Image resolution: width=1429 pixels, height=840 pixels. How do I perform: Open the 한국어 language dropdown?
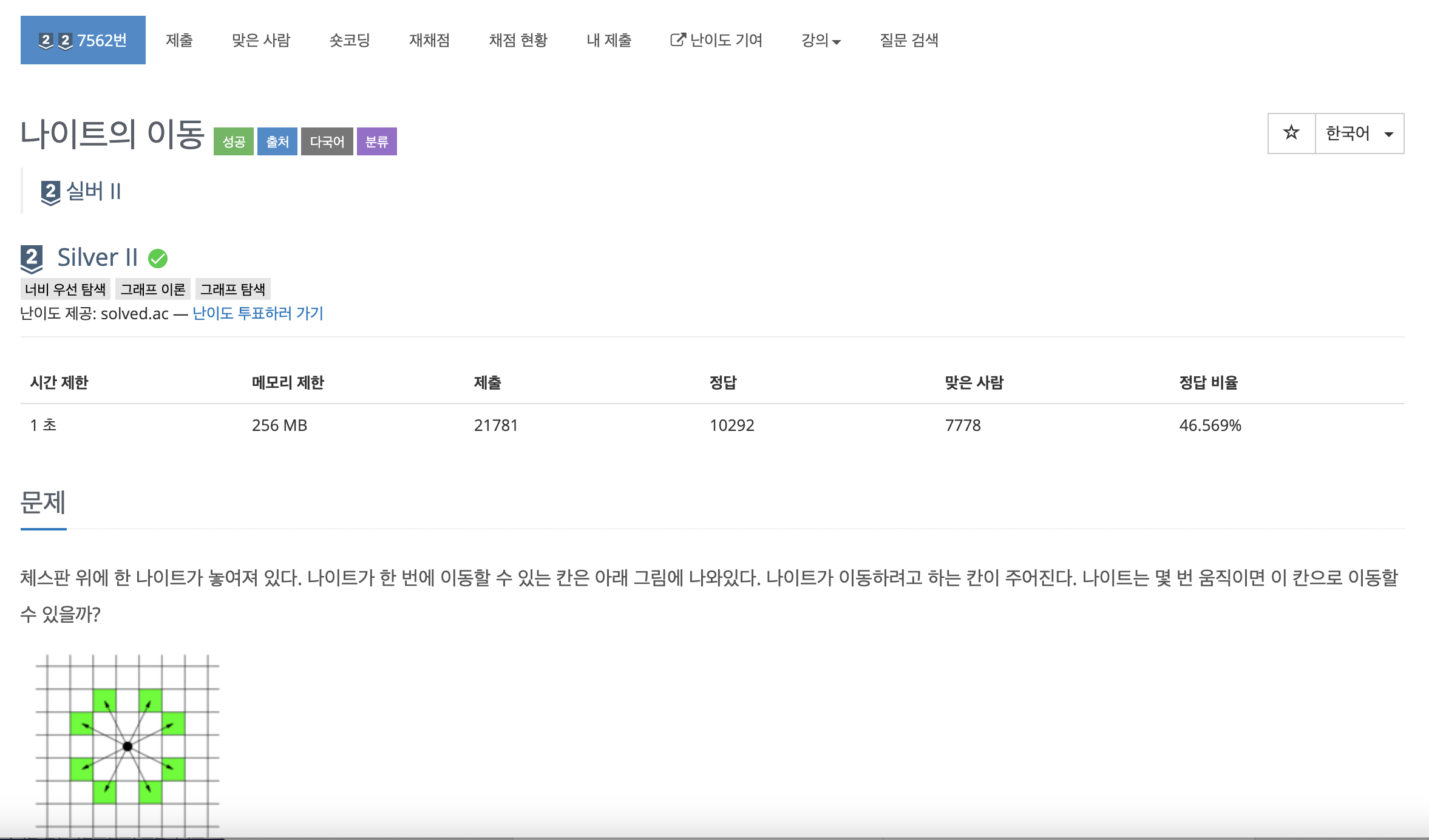point(1359,134)
